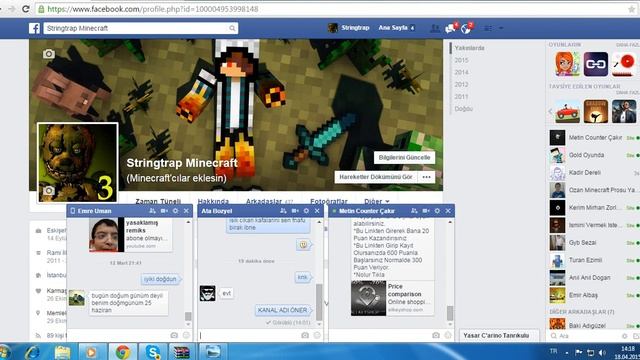Open the three-dots menu on cover
Screen dimensions: 640x360
click(426, 177)
